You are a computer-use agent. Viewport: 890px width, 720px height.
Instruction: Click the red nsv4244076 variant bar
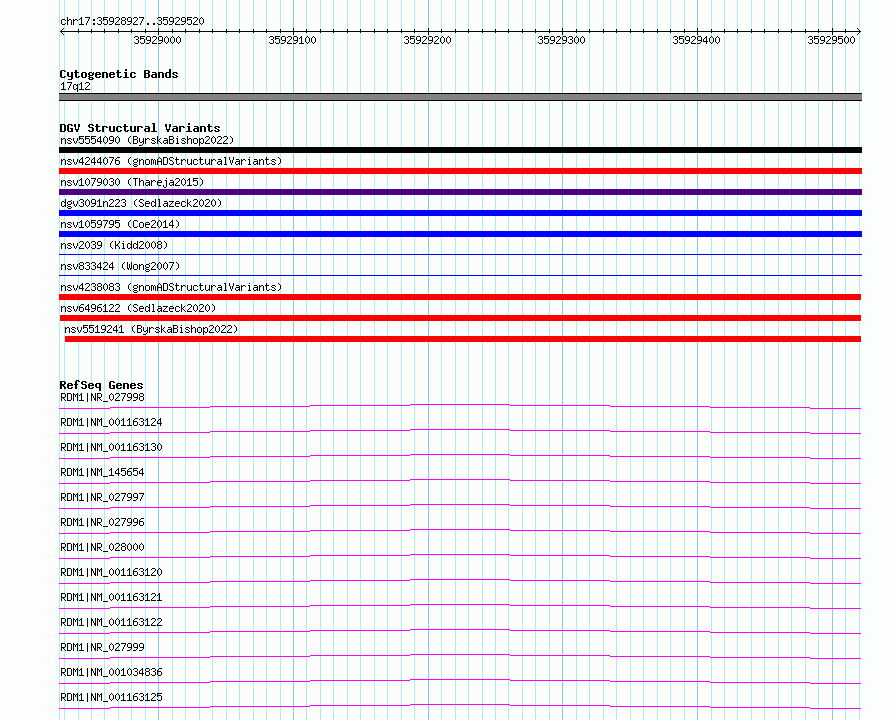click(460, 171)
